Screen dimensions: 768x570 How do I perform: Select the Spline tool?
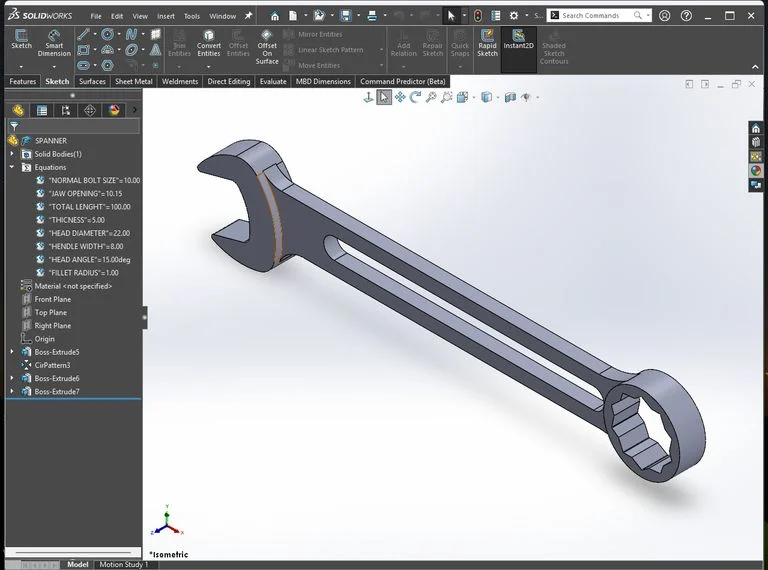(x=131, y=34)
